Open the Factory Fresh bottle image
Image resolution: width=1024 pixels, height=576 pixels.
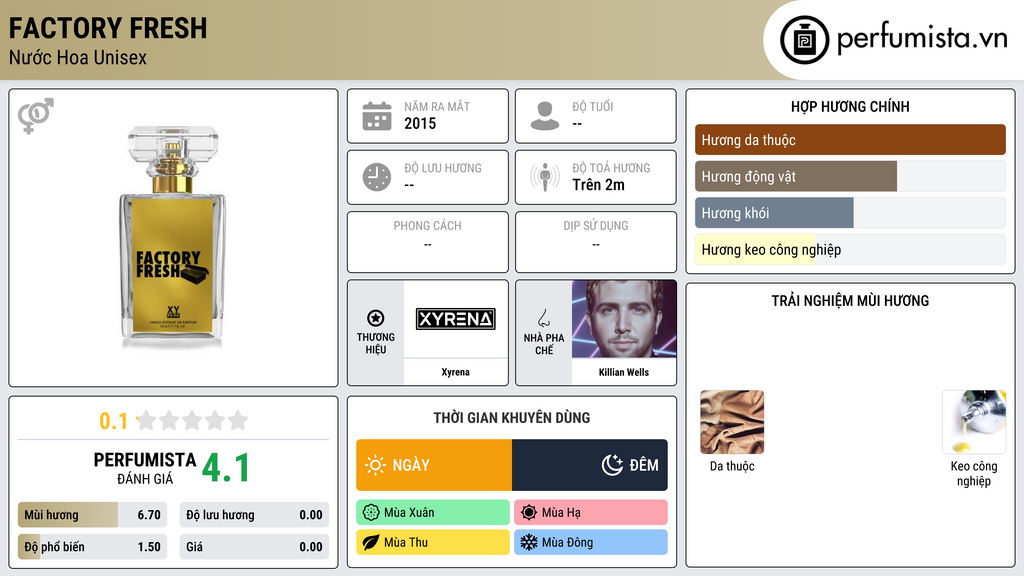(x=172, y=236)
